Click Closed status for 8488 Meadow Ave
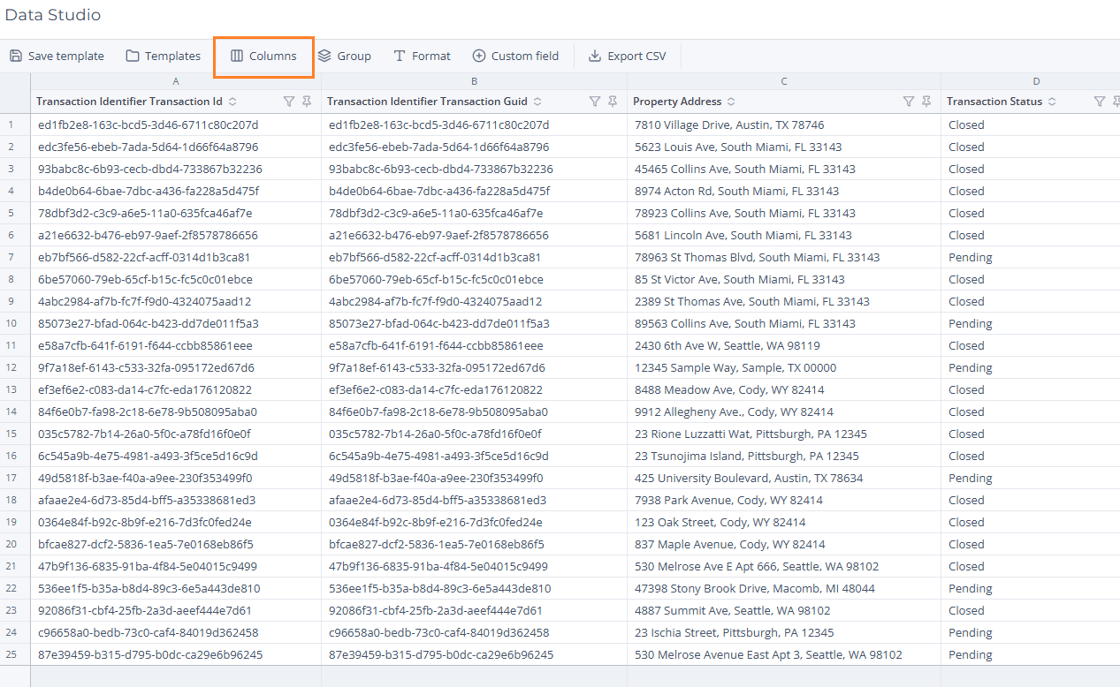The width and height of the screenshot is (1120, 687). (x=966, y=390)
